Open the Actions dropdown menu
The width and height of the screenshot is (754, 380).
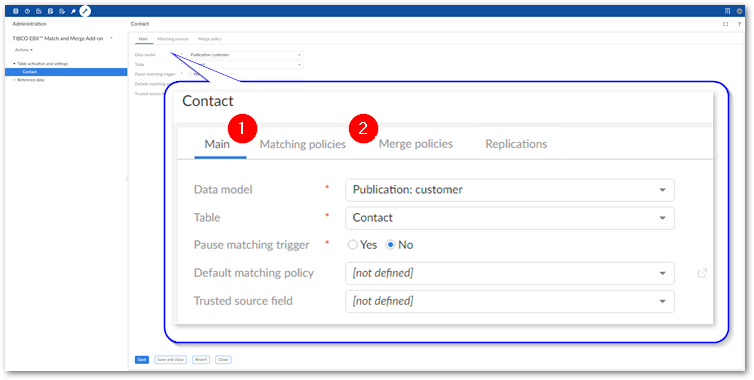tap(24, 50)
